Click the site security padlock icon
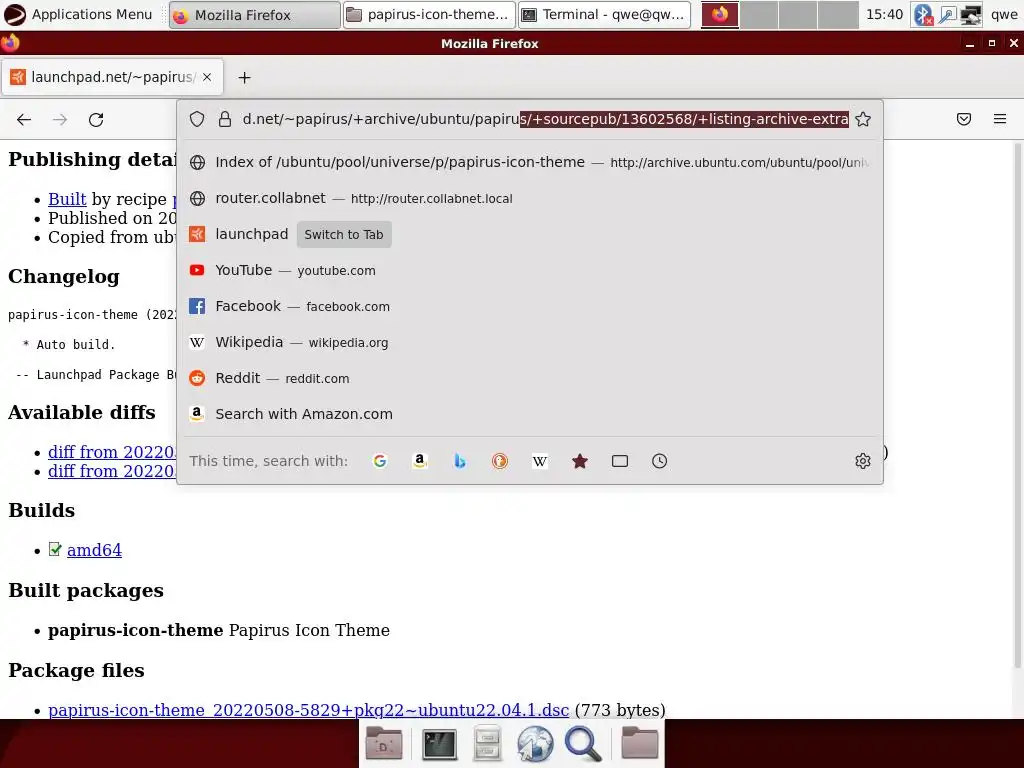Image resolution: width=1024 pixels, height=768 pixels. click(225, 119)
